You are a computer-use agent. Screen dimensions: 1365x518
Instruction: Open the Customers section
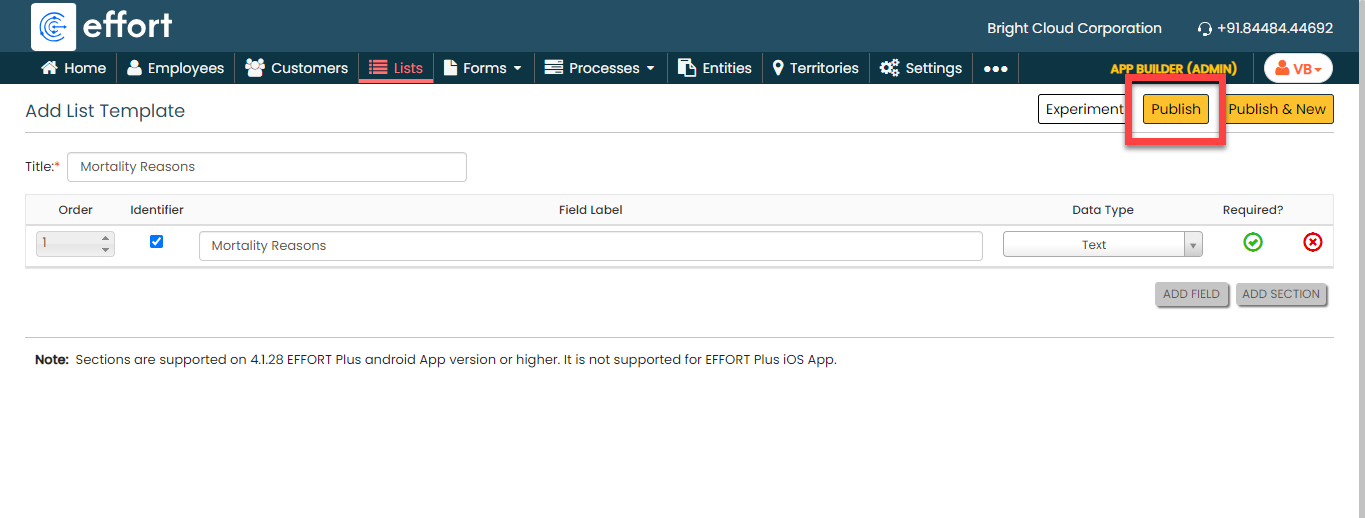point(296,68)
